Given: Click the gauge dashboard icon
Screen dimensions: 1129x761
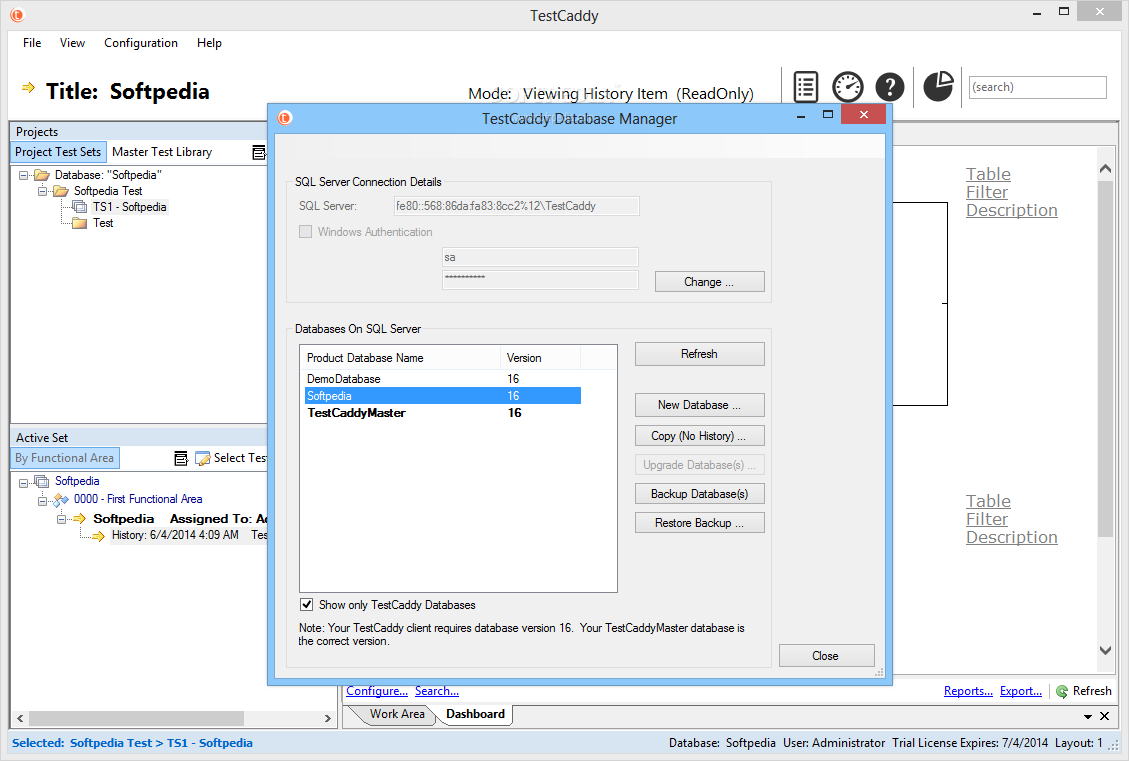Looking at the screenshot, I should [847, 87].
